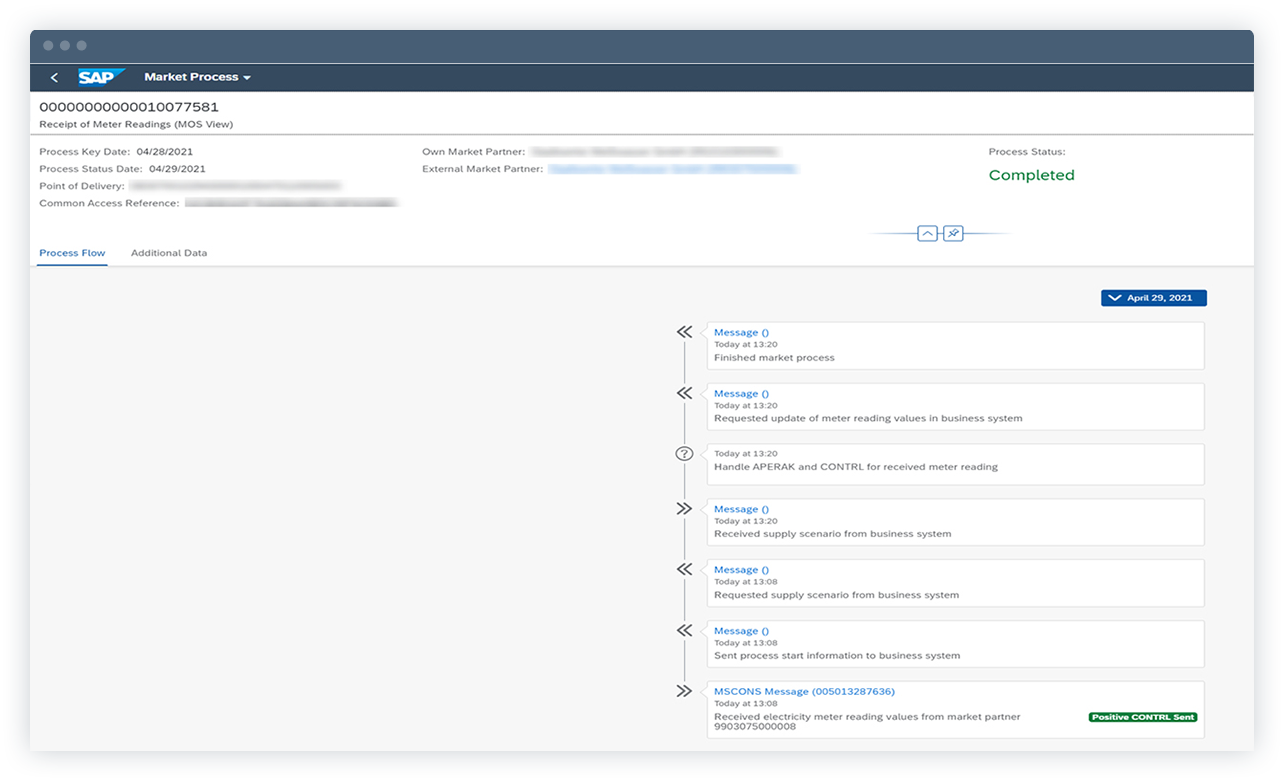
Task: Open the MSCONS Message (005013287636) link
Action: [804, 690]
